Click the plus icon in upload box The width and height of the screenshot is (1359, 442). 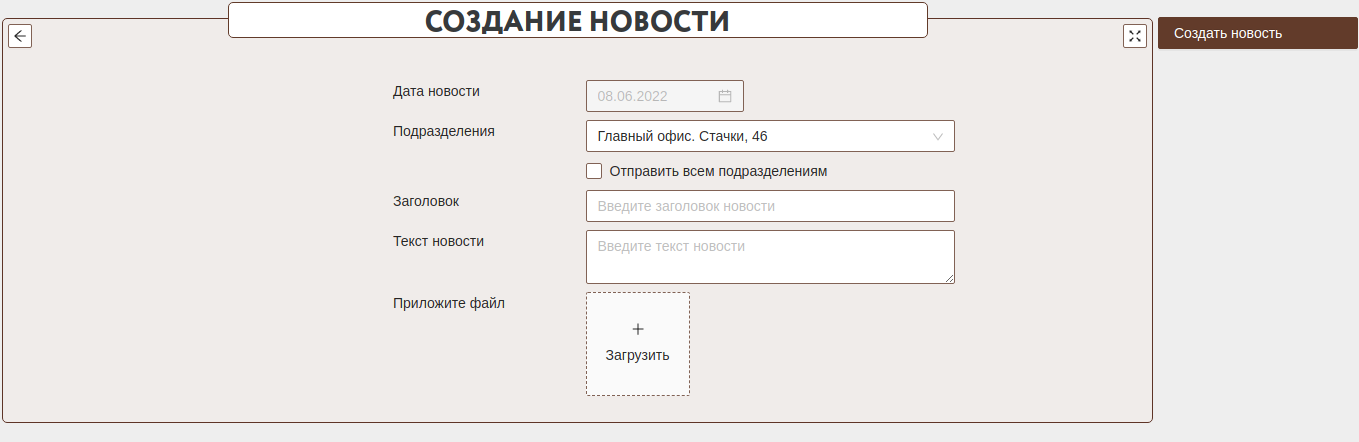tap(638, 329)
